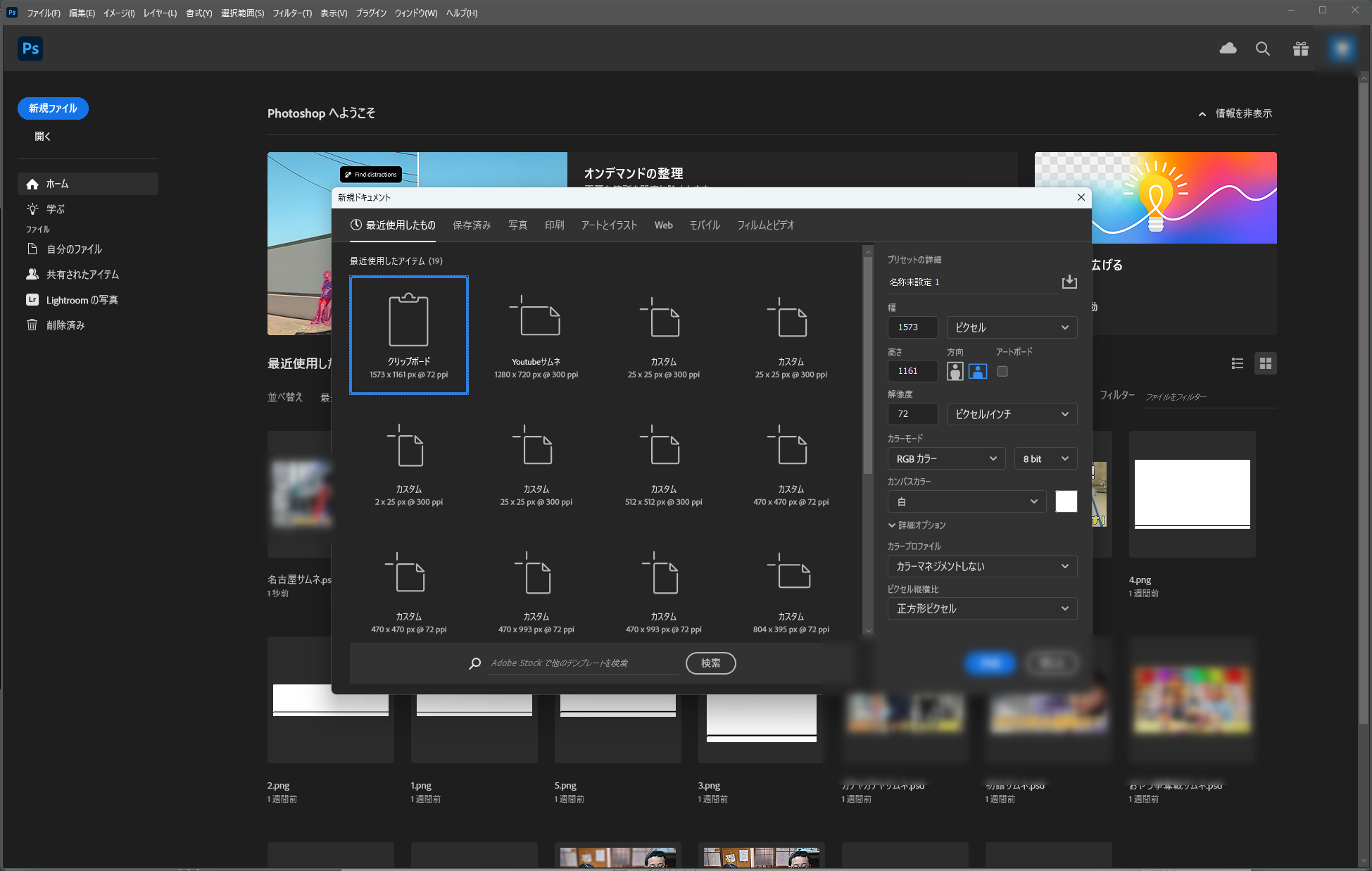Switch to the フィルムとビデオ tab

coord(766,225)
